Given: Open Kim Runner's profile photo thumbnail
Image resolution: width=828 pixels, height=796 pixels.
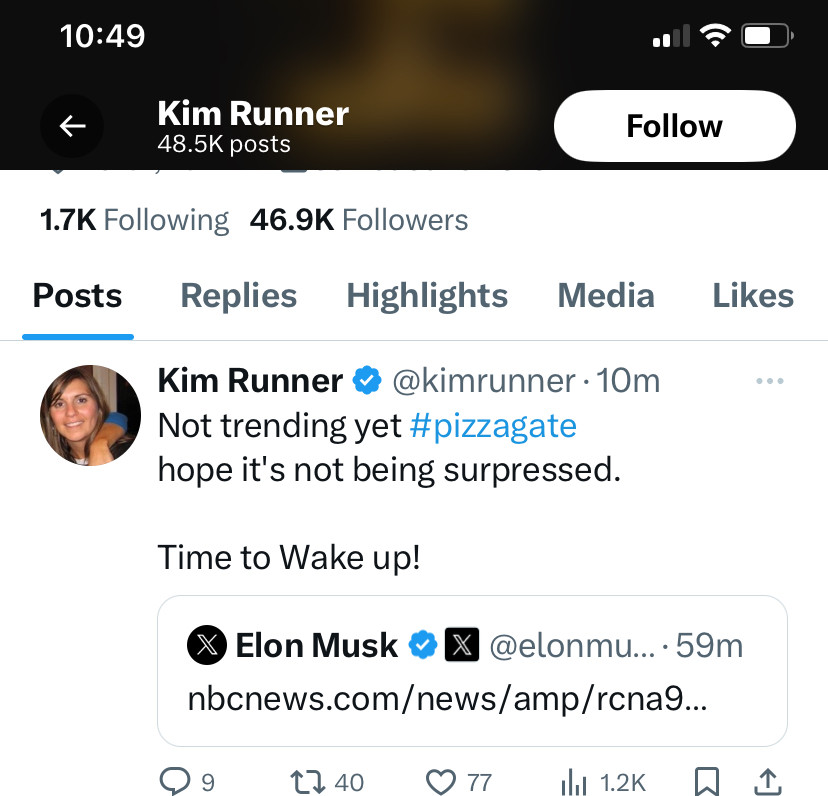Looking at the screenshot, I should (x=90, y=415).
